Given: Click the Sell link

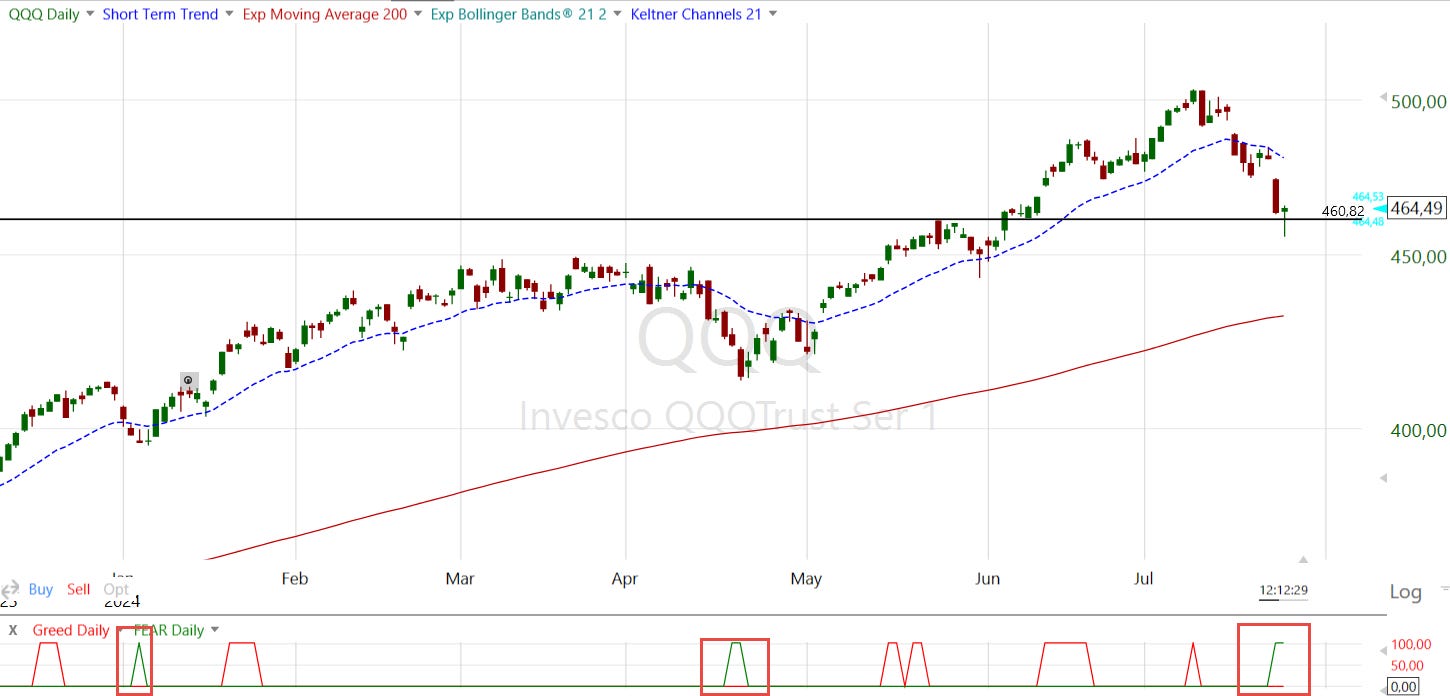Looking at the screenshot, I should coord(79,589).
